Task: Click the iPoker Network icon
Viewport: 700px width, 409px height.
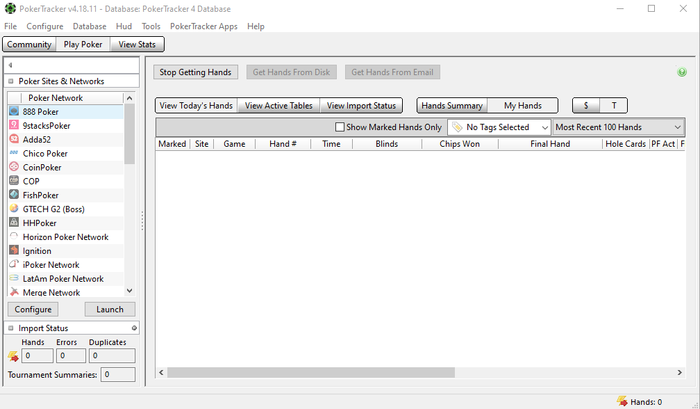Action: (14, 264)
